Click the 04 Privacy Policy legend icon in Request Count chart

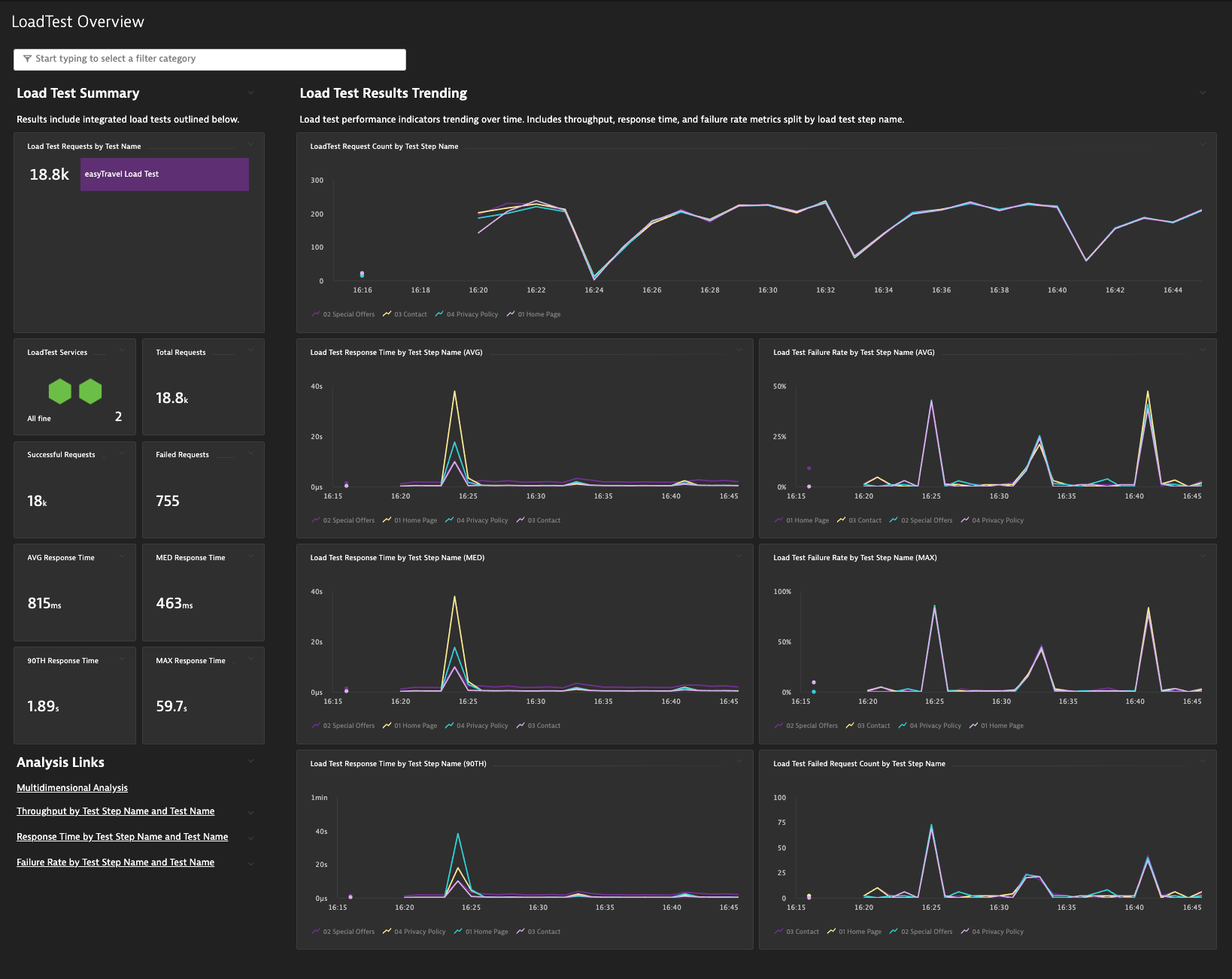(439, 314)
